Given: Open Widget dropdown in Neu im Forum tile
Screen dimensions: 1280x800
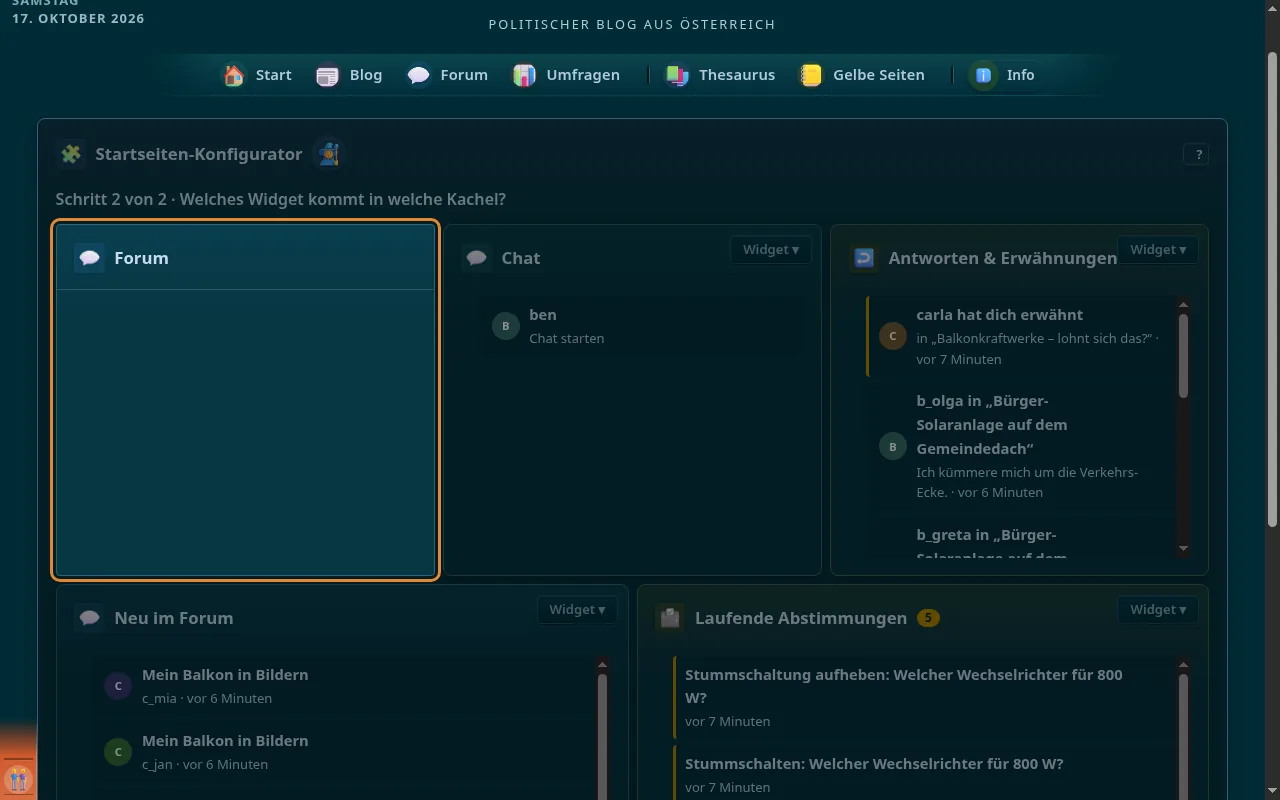Looking at the screenshot, I should [577, 610].
